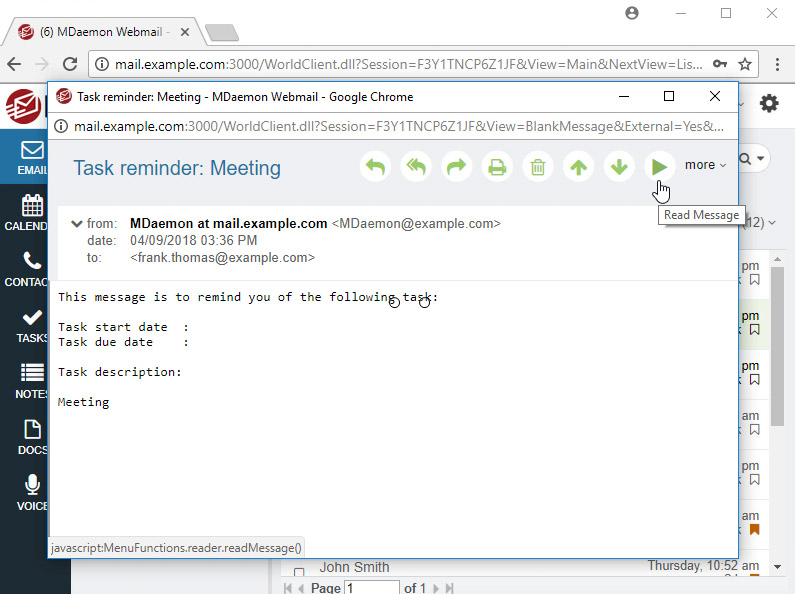Click the Reply arrow icon
795x594 pixels.
coord(375,166)
